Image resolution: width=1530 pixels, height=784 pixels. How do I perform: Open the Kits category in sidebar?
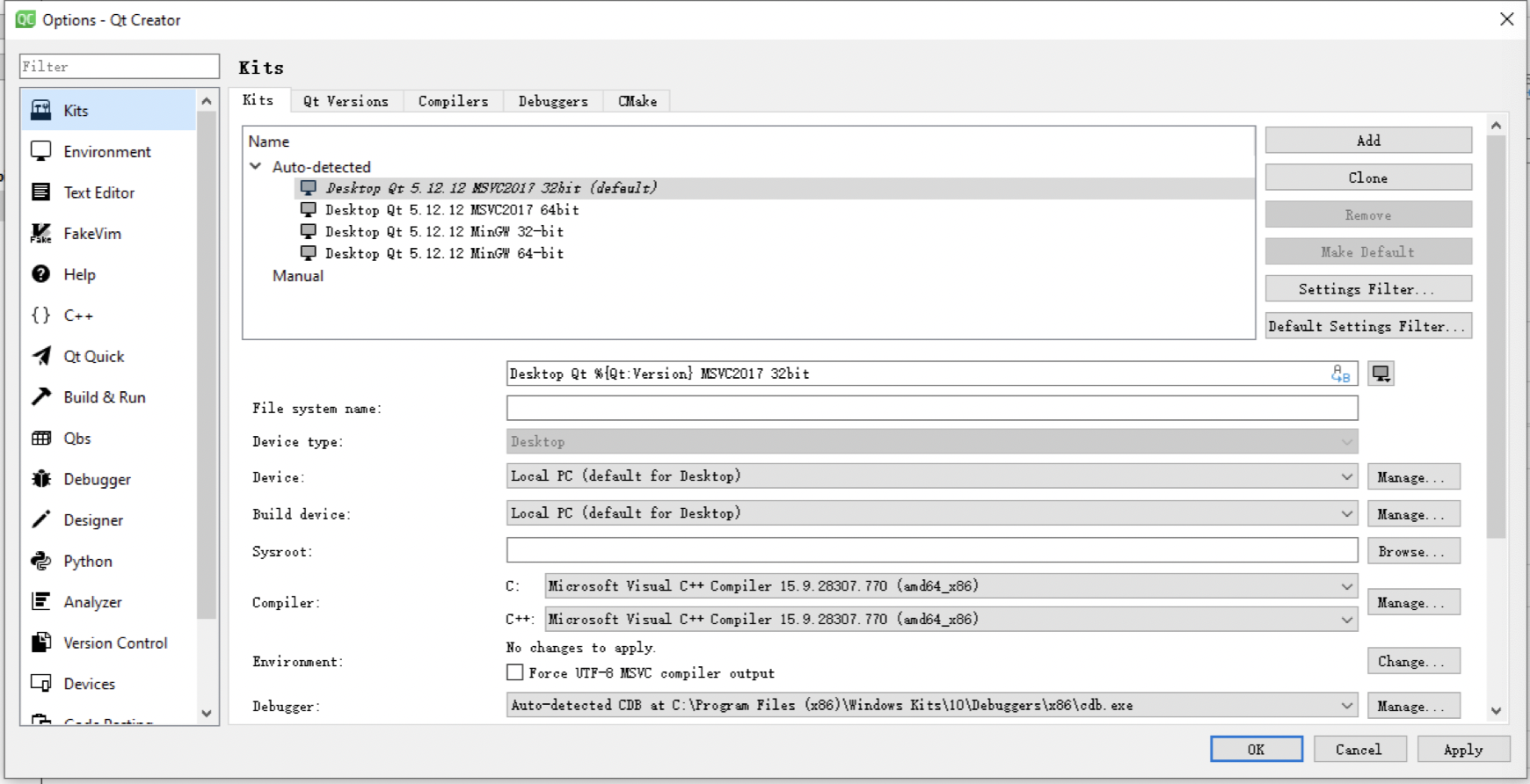coord(108,110)
